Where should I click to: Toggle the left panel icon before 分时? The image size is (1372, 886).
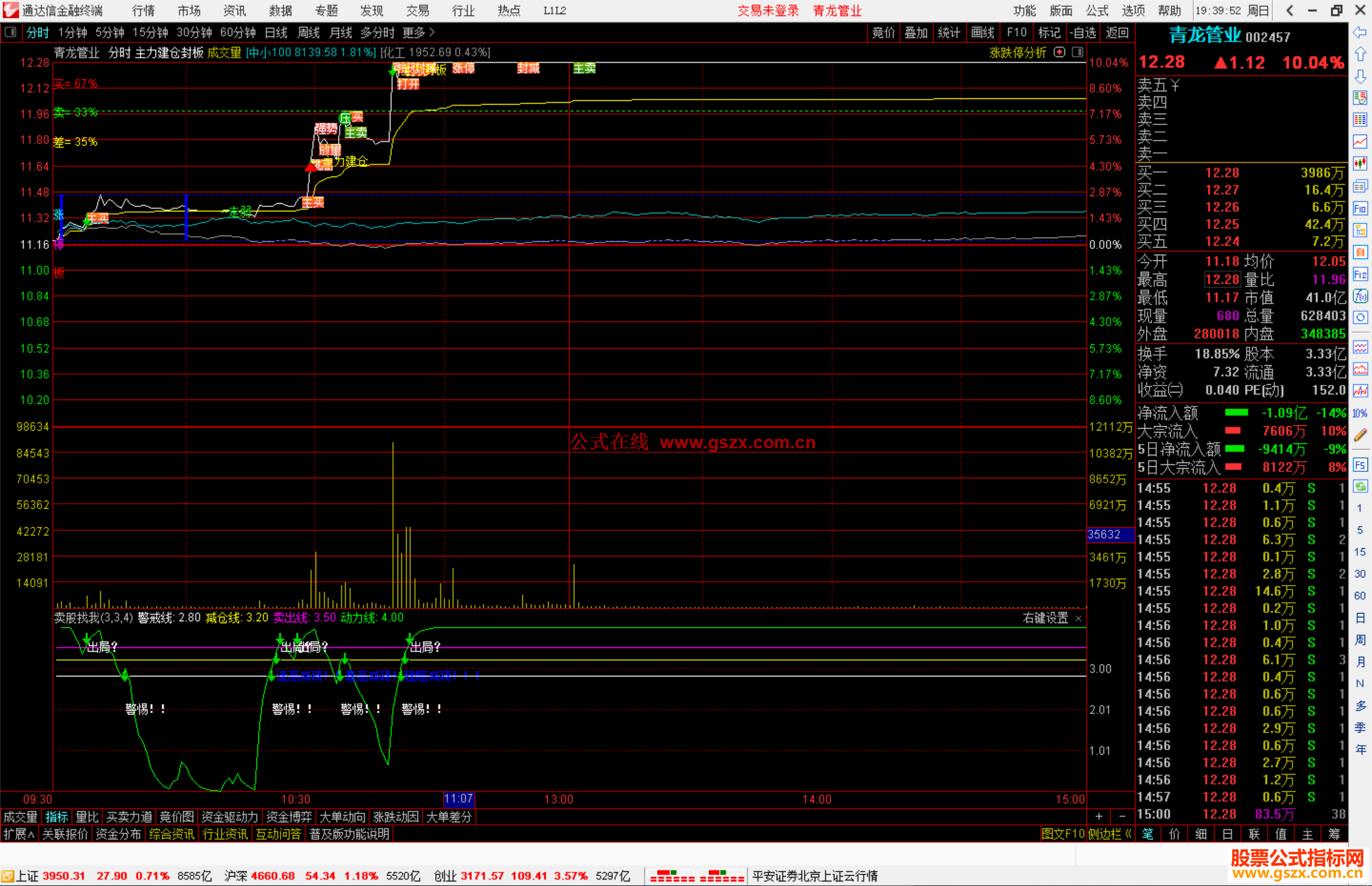click(x=11, y=32)
